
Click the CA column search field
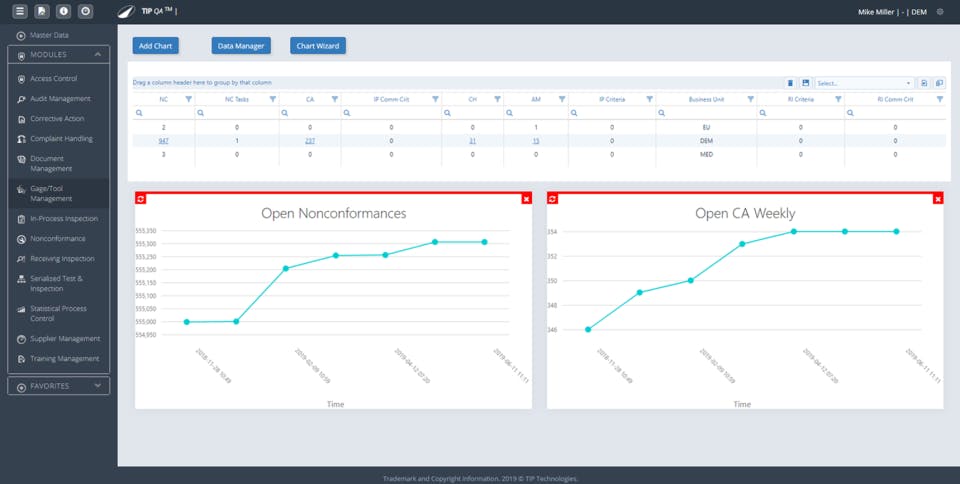pyautogui.click(x=310, y=113)
